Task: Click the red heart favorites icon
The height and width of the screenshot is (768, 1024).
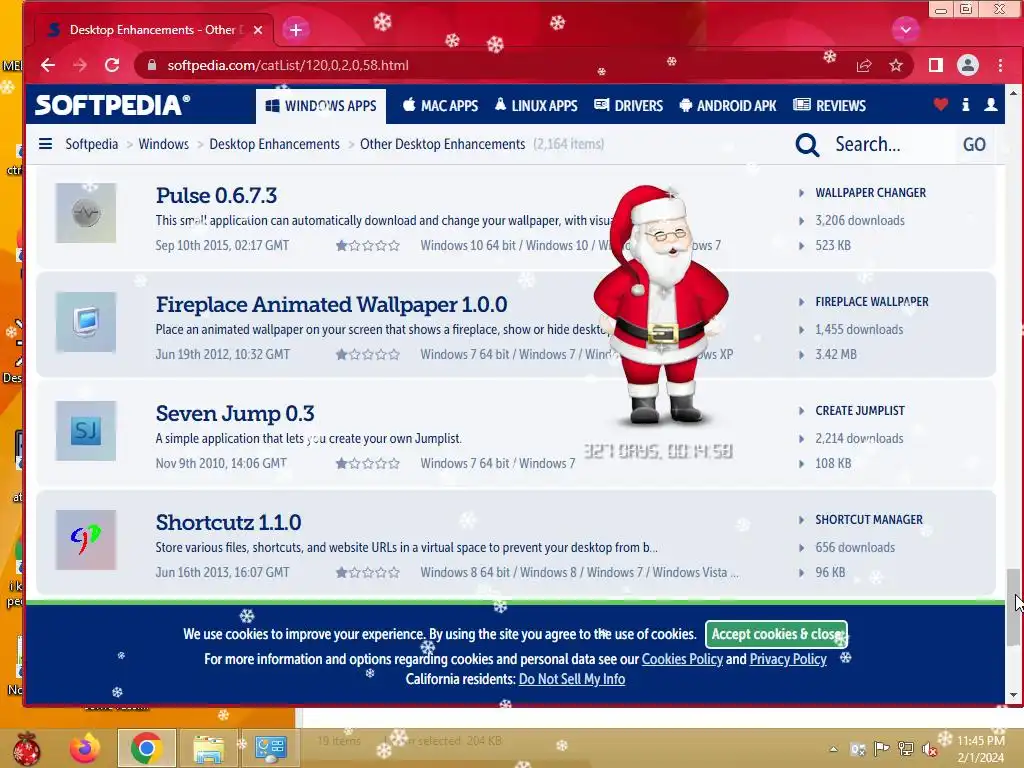Action: point(940,104)
